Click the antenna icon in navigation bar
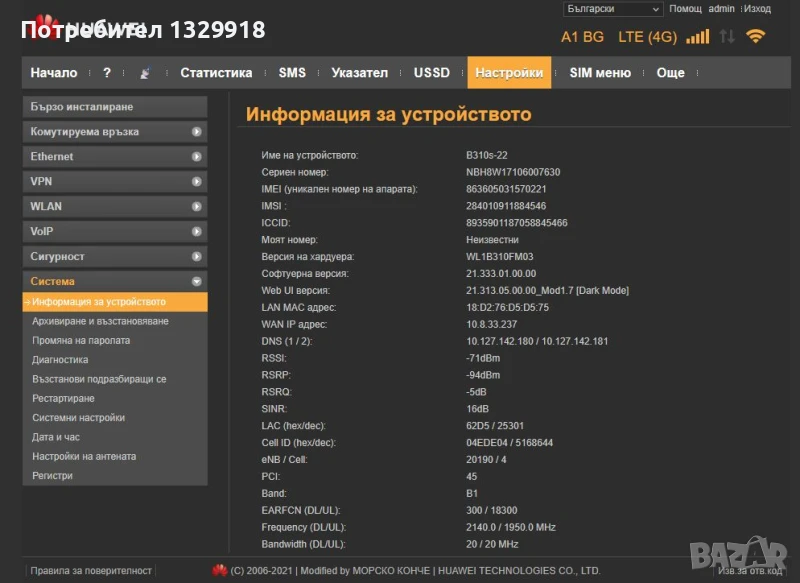Screen dimensions: 800x583 click(146, 73)
